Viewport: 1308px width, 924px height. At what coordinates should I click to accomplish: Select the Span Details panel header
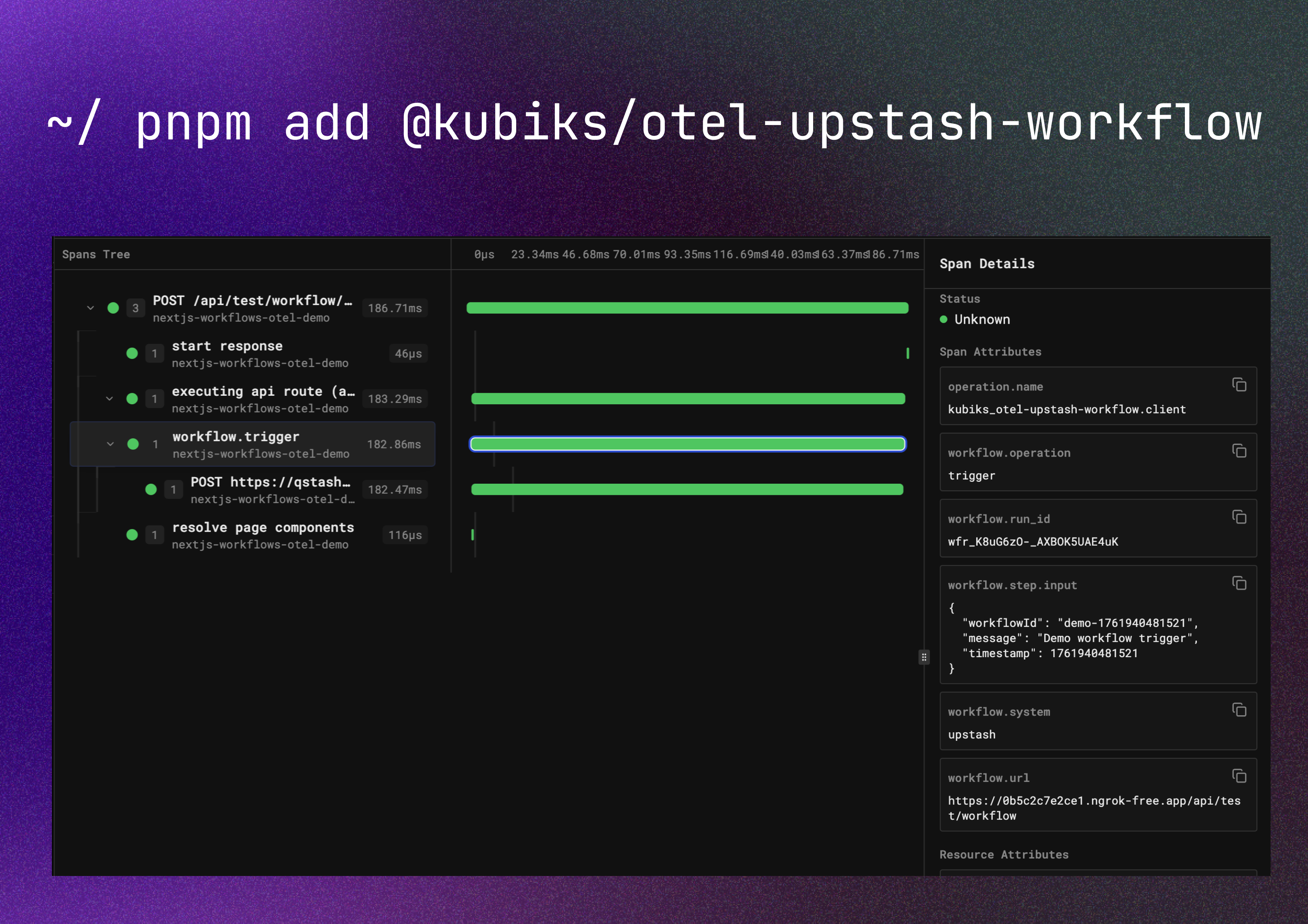[987, 263]
